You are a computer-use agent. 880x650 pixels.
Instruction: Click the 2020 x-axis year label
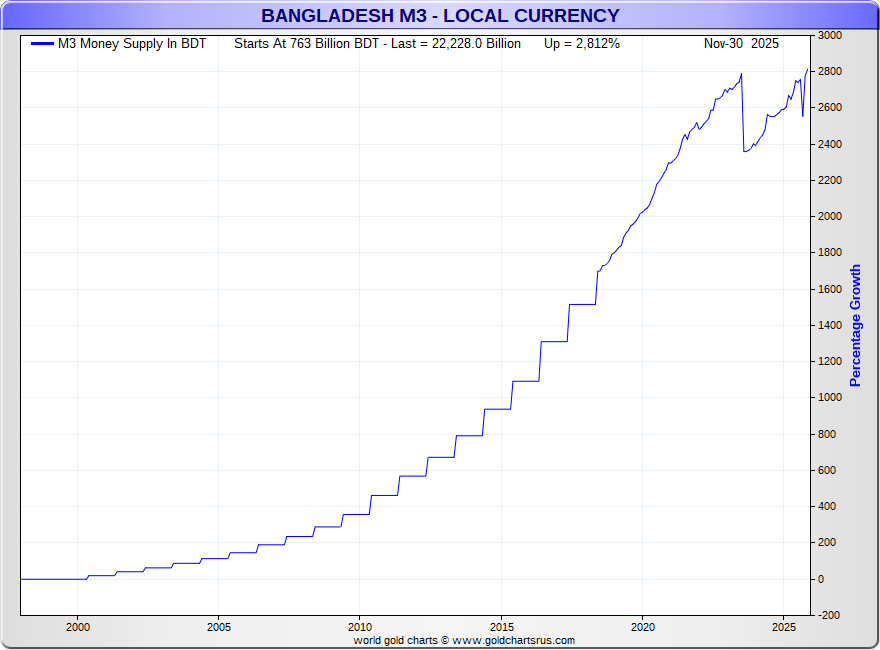tap(643, 627)
